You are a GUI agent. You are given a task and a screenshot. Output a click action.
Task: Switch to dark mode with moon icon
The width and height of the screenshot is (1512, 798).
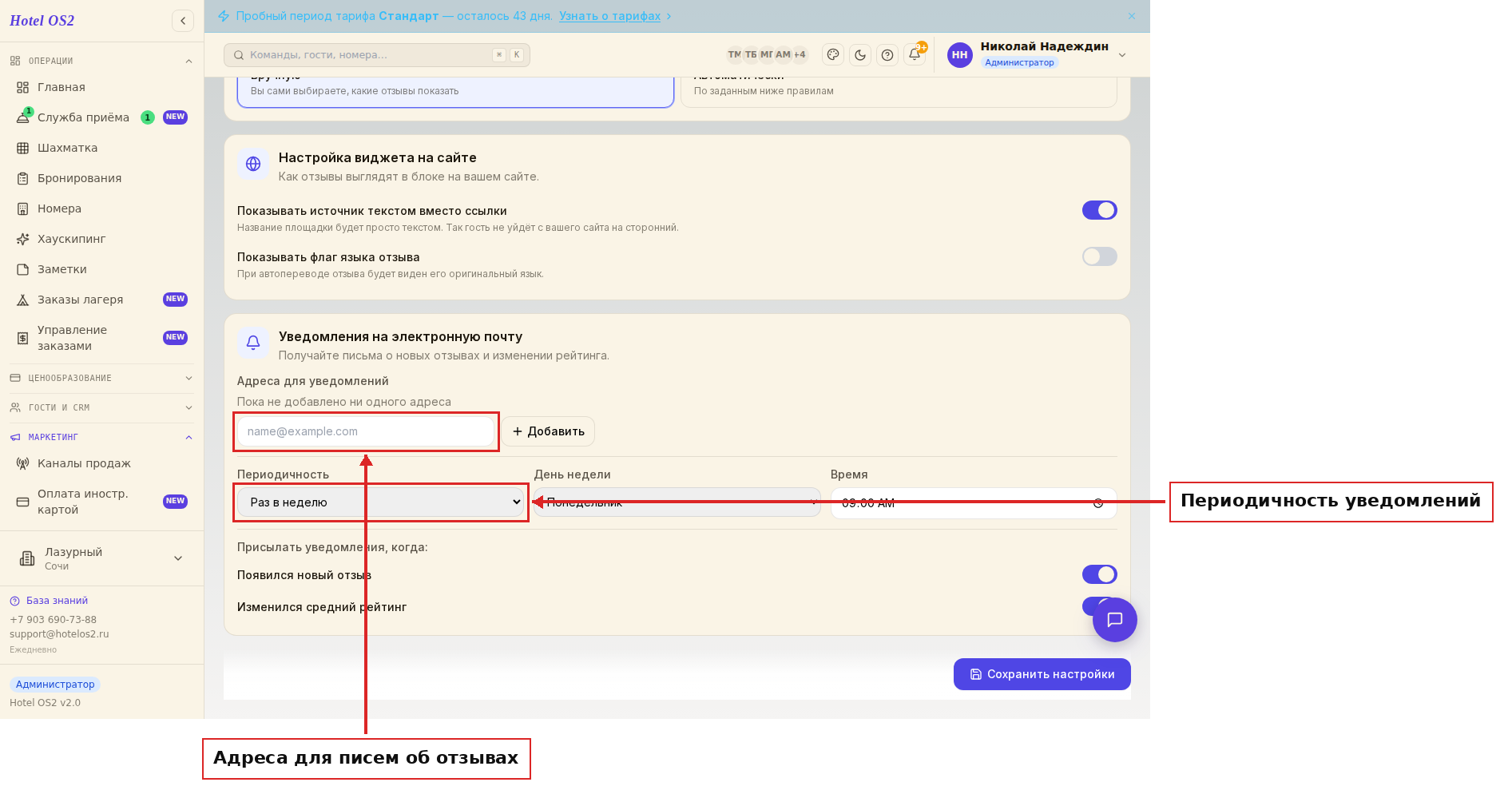pos(860,55)
